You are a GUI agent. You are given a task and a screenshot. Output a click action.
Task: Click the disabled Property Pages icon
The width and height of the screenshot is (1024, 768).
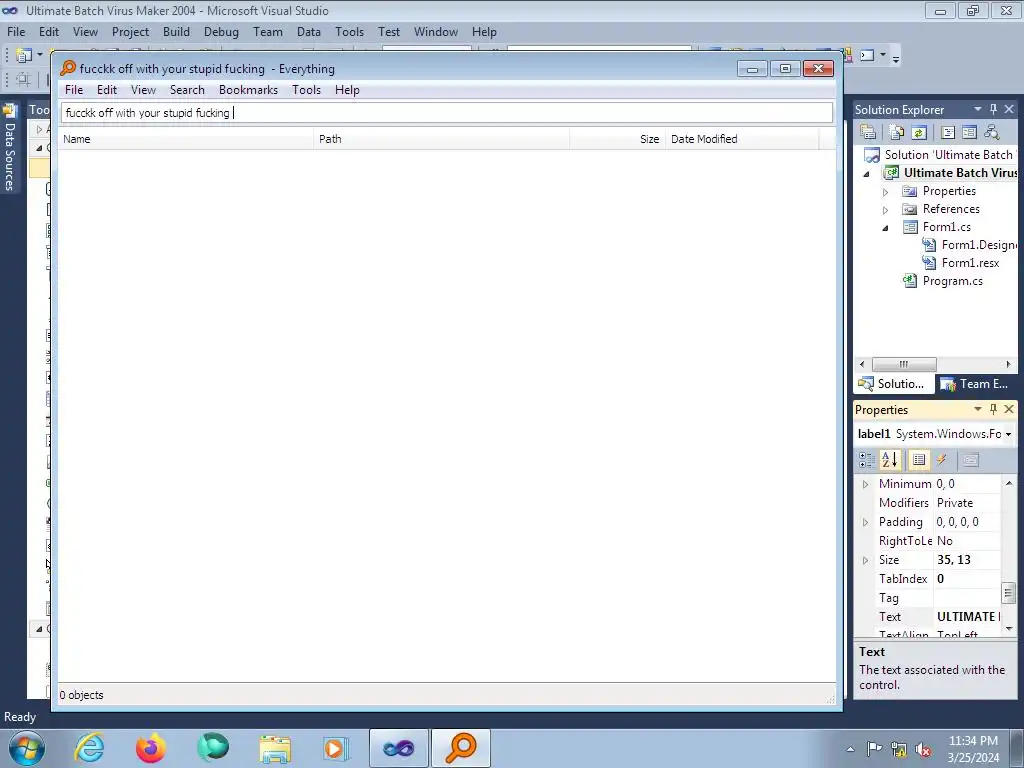tap(970, 460)
